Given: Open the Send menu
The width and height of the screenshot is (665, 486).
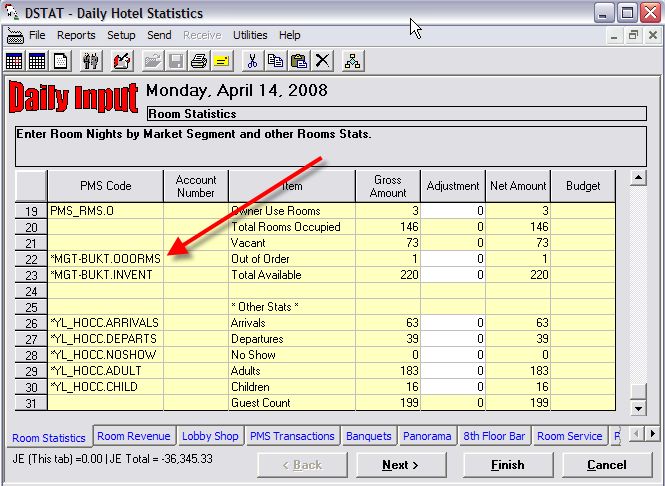Looking at the screenshot, I should pos(159,35).
